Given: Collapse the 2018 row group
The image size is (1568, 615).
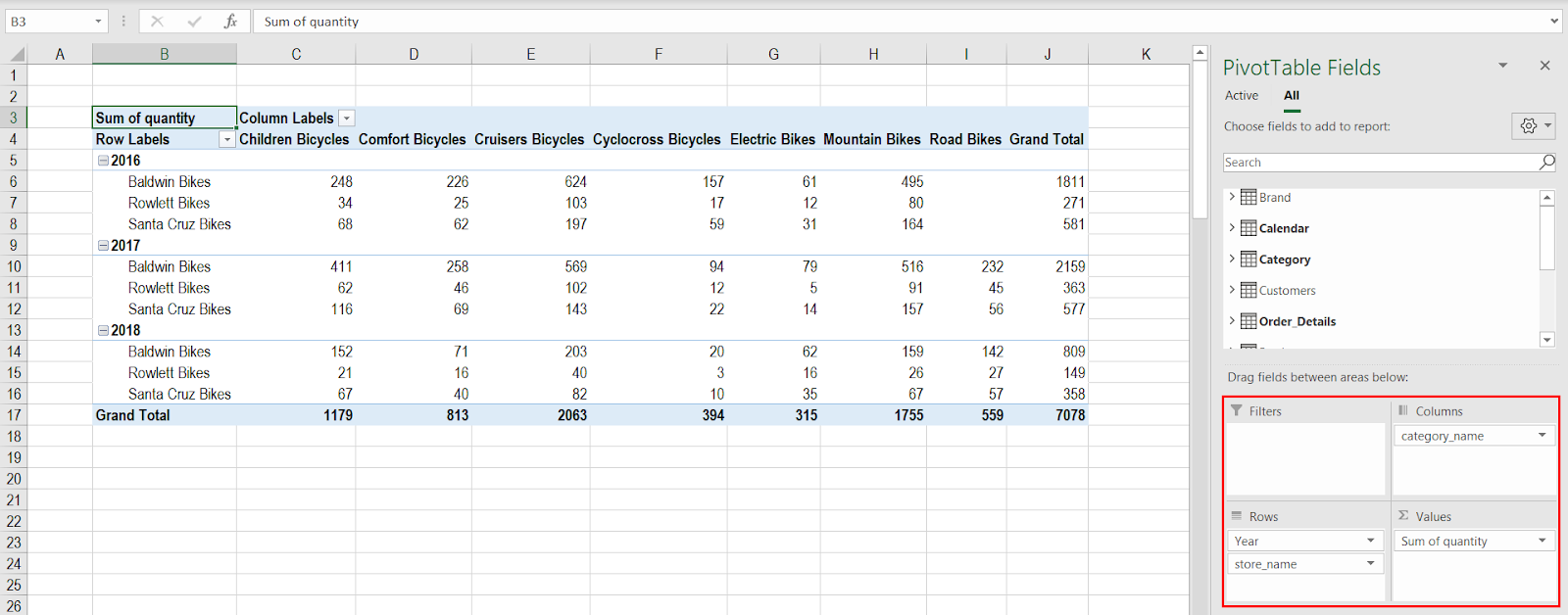Looking at the screenshot, I should pos(103,330).
